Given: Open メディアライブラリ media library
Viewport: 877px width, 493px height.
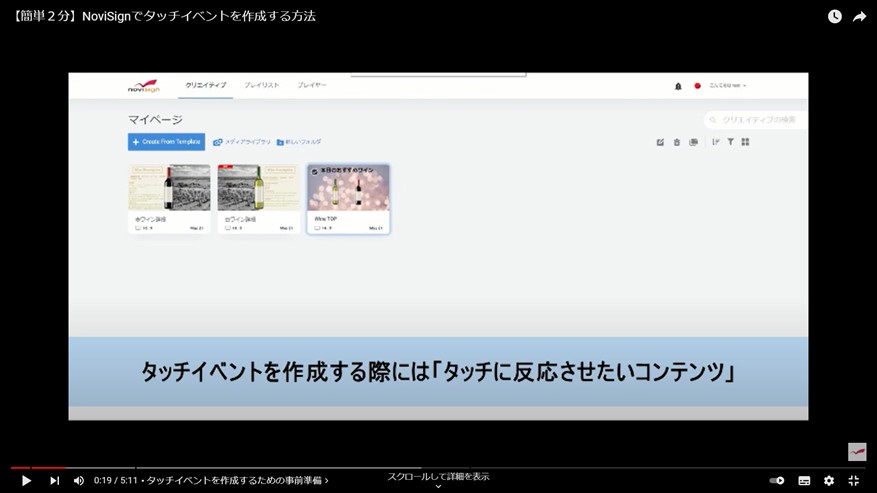Looking at the screenshot, I should coord(242,142).
